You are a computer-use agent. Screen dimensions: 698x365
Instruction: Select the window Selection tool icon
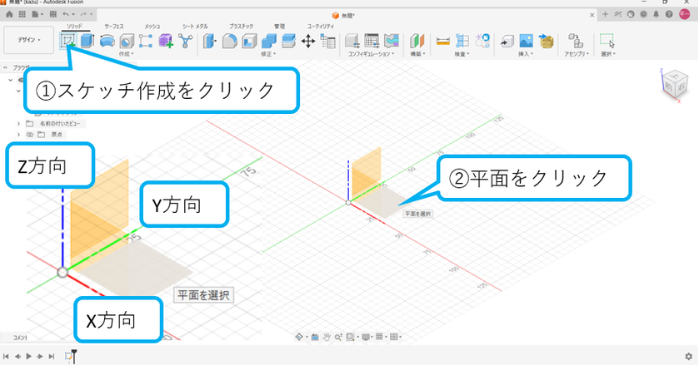click(607, 41)
